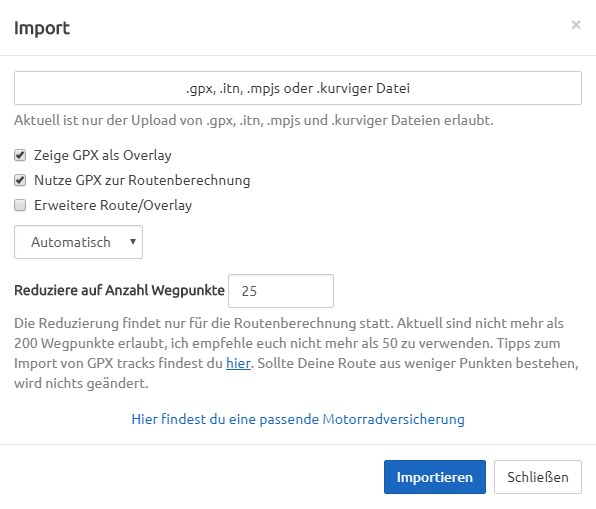Click the Importieren button
Screen dimensions: 596x509
click(435, 477)
